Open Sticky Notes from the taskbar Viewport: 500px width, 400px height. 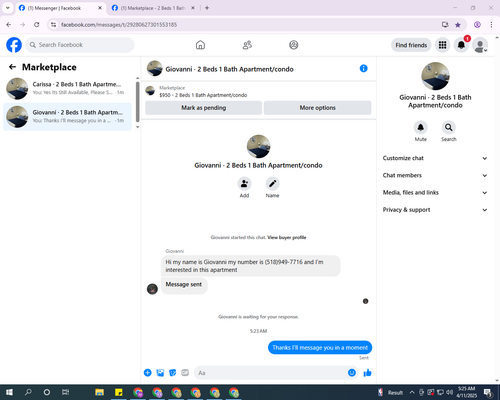118,392
